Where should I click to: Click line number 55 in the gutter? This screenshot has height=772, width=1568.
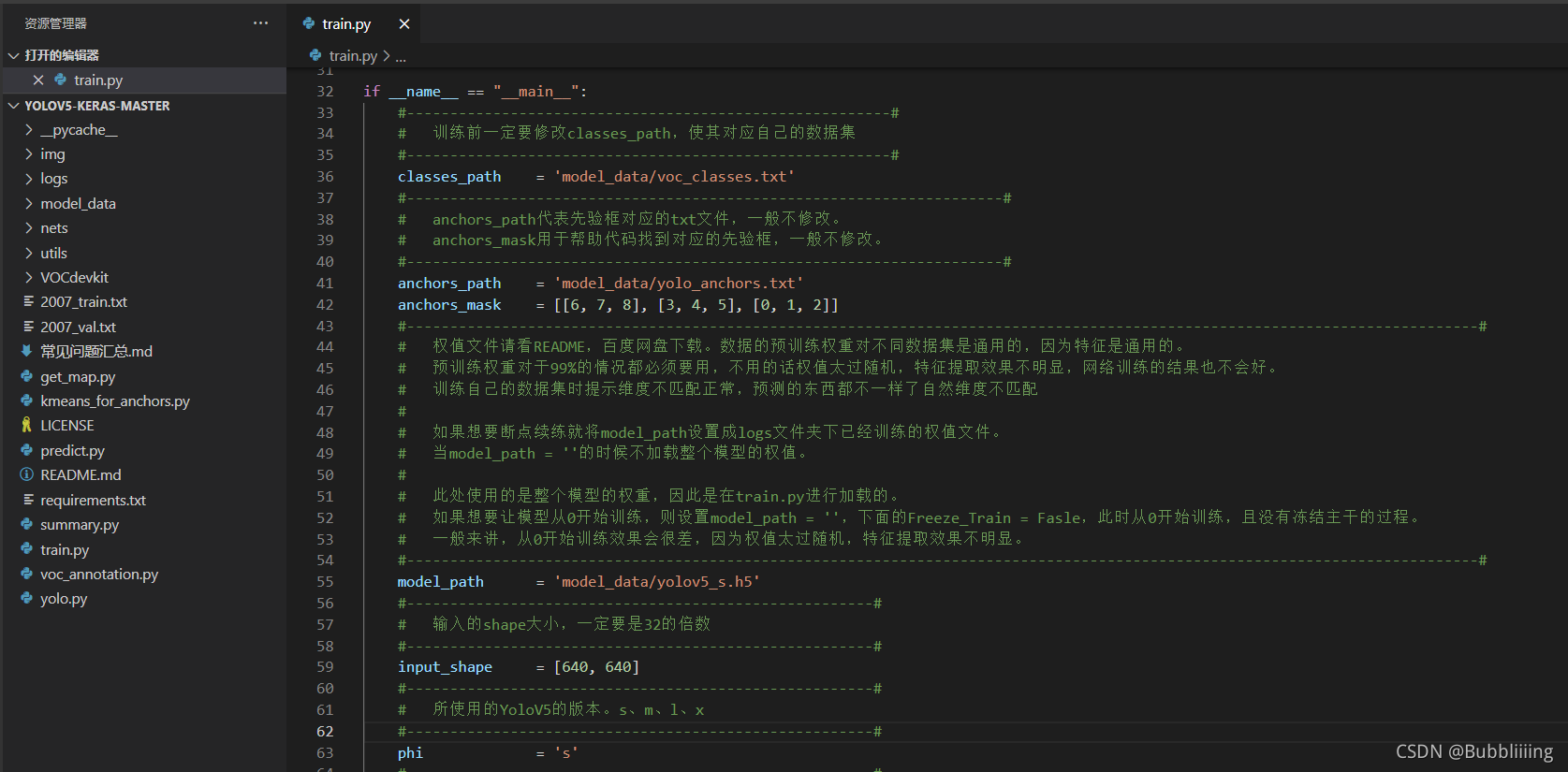(325, 582)
